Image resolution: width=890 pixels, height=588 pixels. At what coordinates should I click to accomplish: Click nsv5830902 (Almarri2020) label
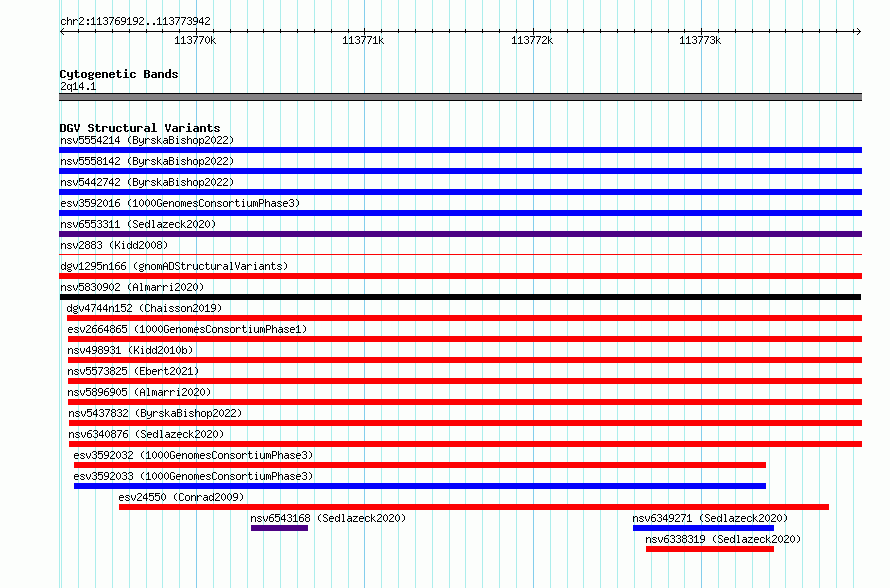click(132, 287)
